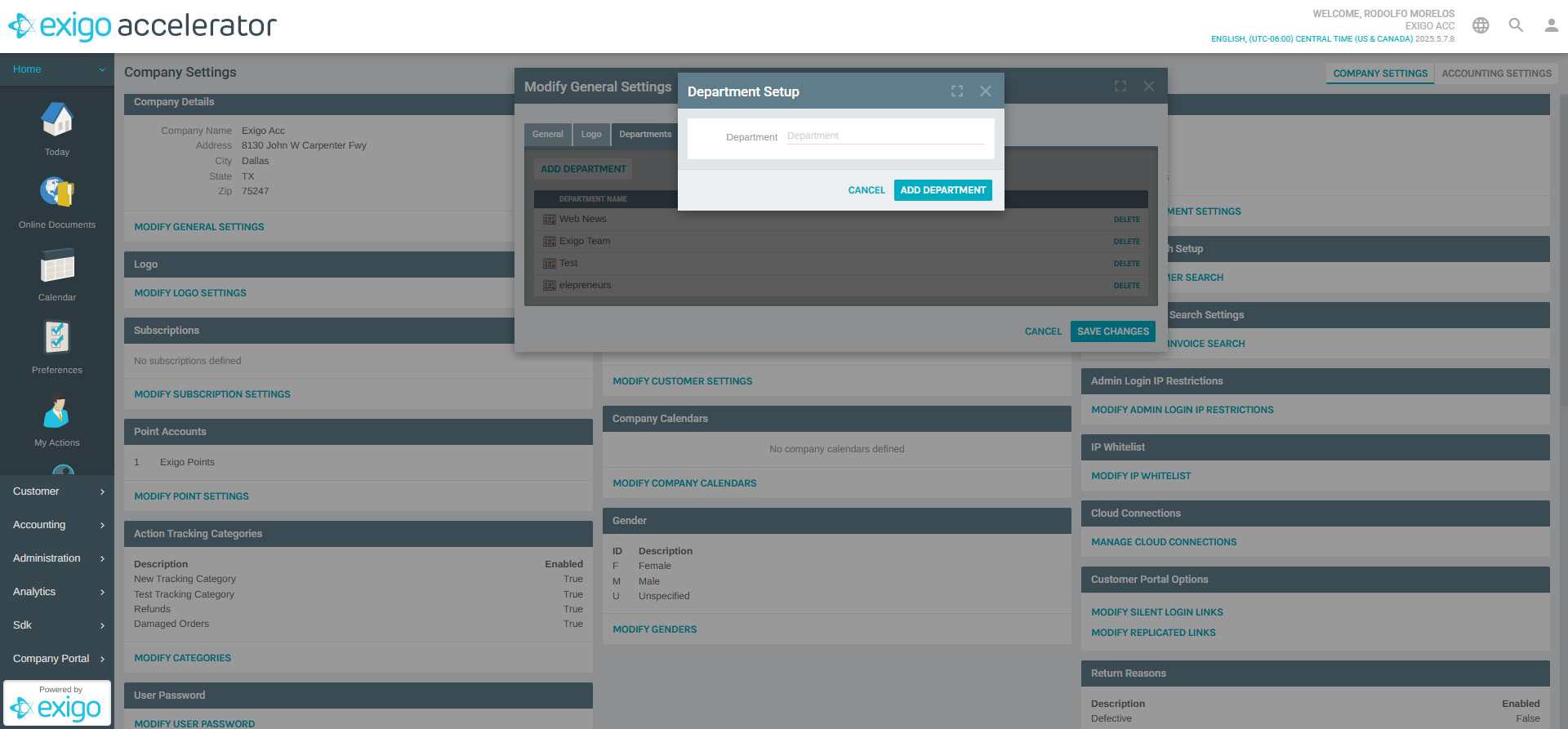The width and height of the screenshot is (1568, 729).
Task: Expand Modify General Settings to fullscreen
Action: pos(1120,86)
